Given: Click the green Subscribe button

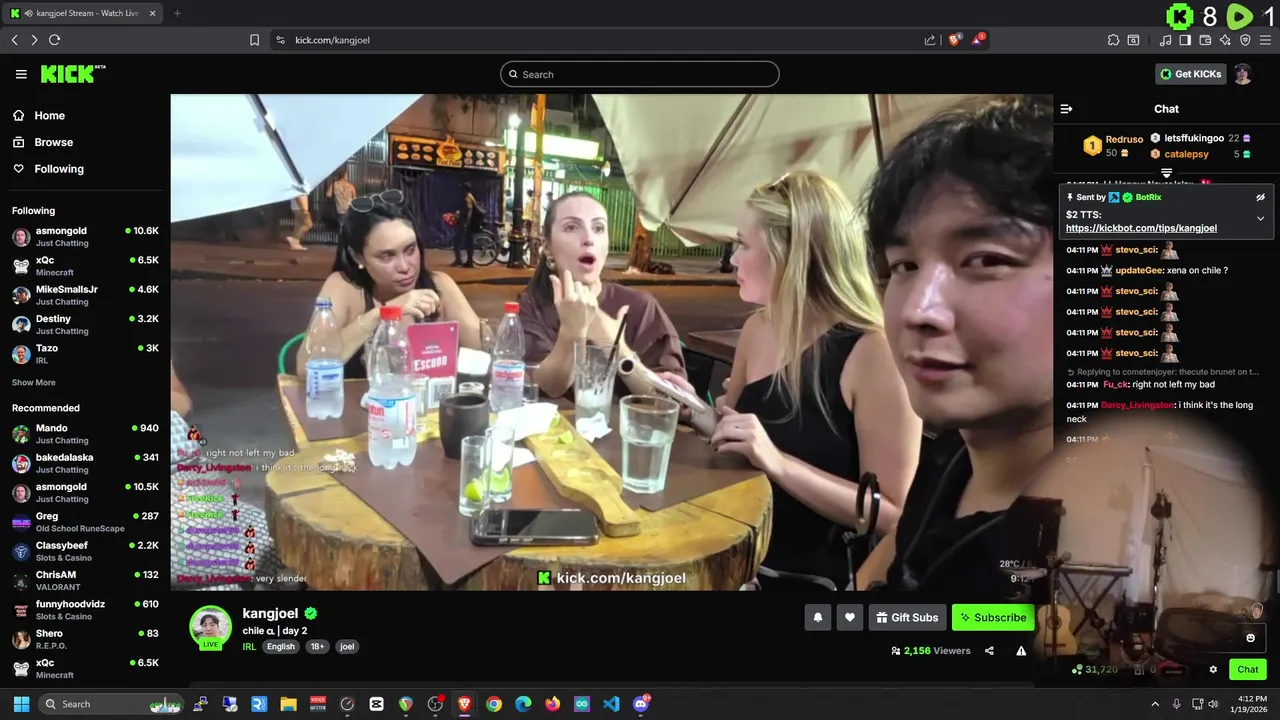Looking at the screenshot, I should pos(993,618).
